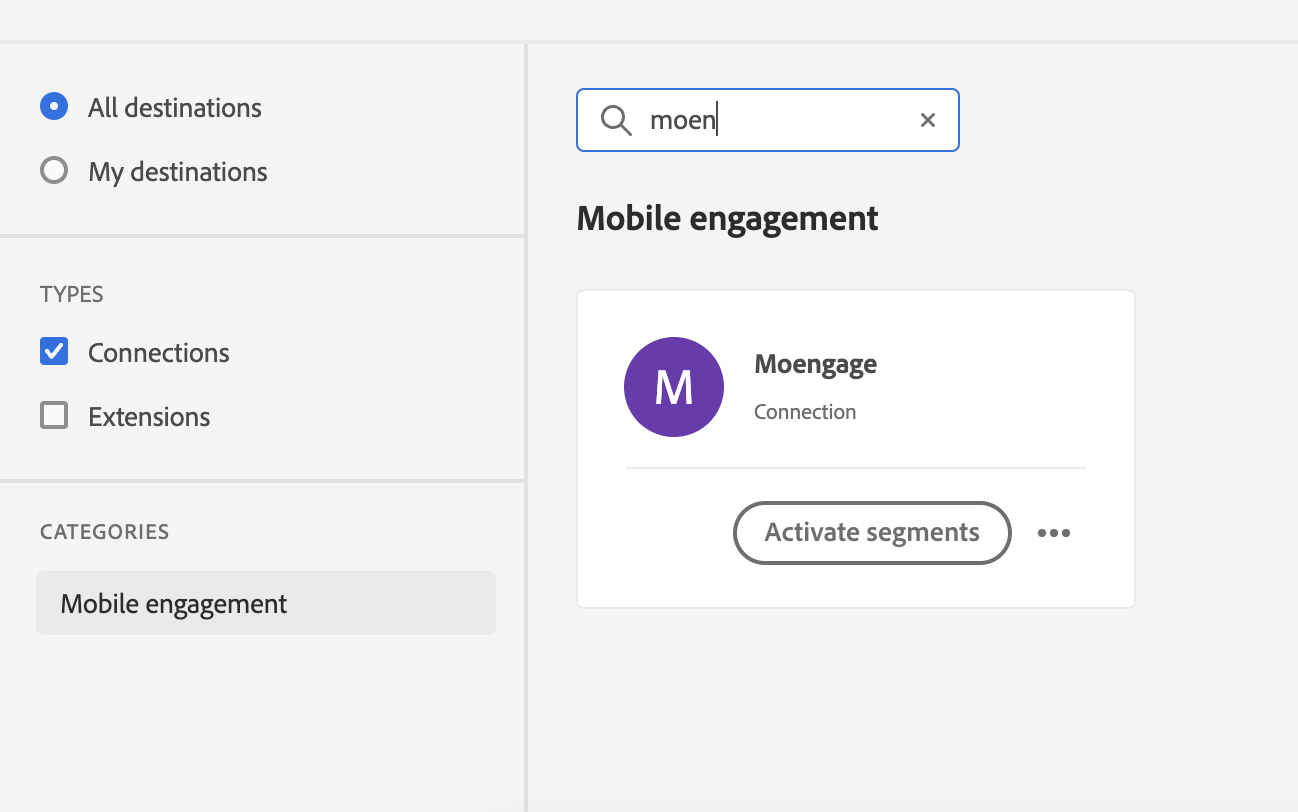This screenshot has width=1298, height=812.
Task: Clear the search field with the X
Action: tap(928, 120)
